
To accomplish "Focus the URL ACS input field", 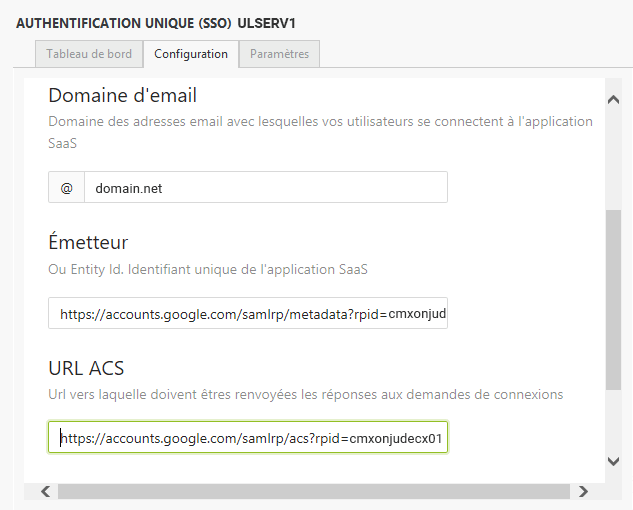I will [248, 437].
